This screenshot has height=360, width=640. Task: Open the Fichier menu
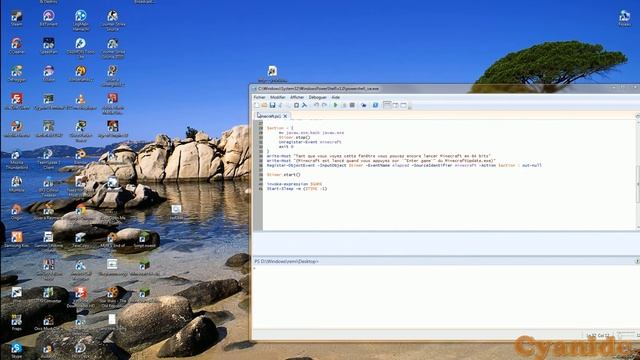click(259, 98)
